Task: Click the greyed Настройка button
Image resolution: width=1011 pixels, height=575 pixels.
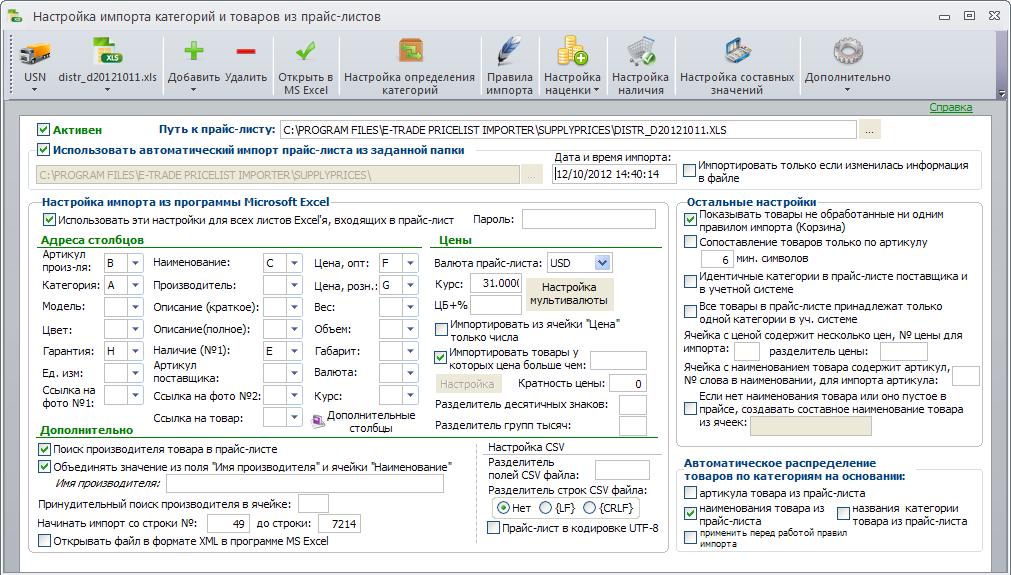Action: tap(467, 384)
